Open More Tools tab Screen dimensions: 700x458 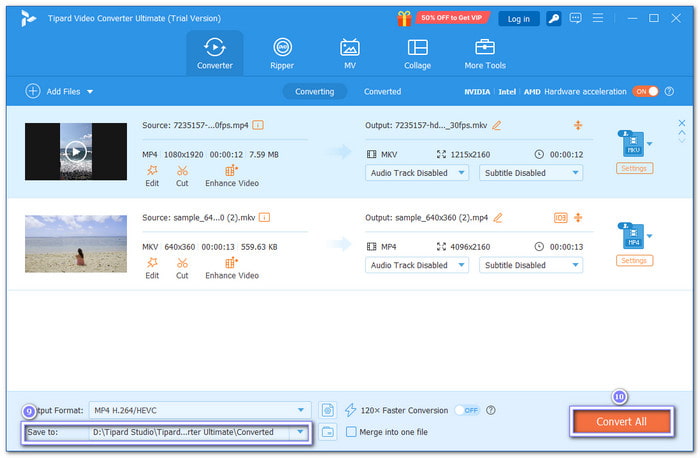click(485, 54)
